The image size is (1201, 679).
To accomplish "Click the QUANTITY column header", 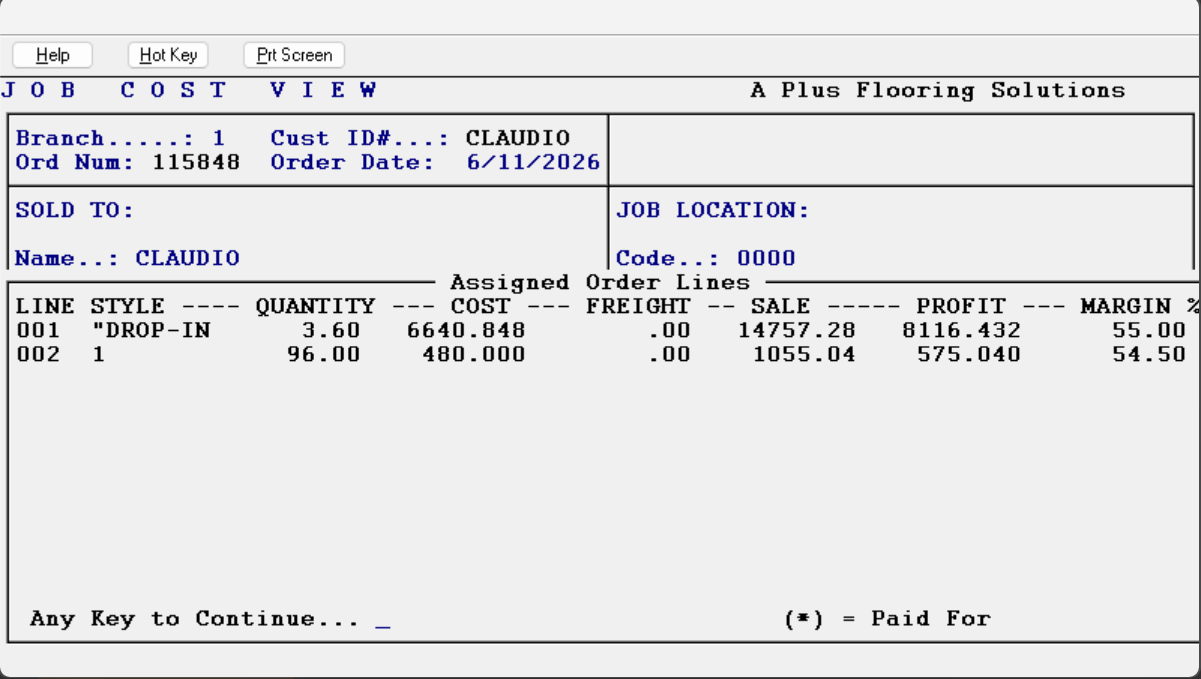I will [x=315, y=306].
